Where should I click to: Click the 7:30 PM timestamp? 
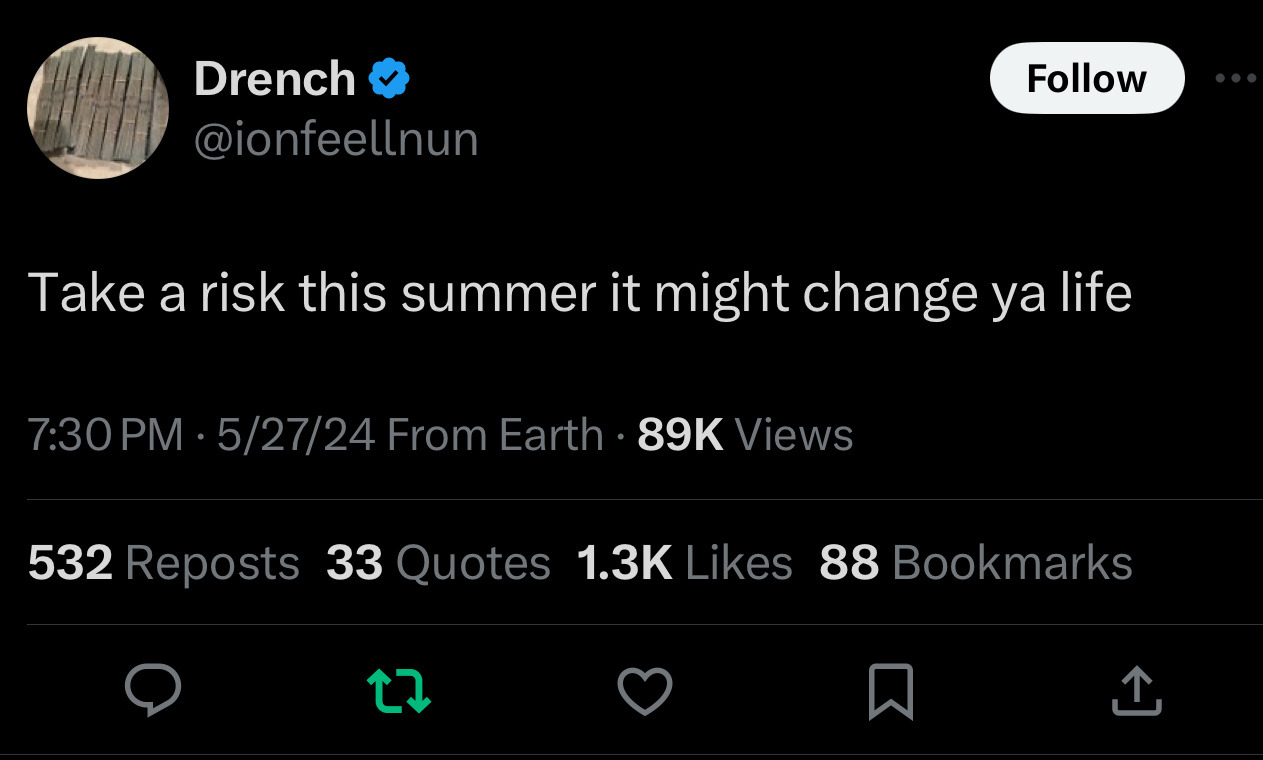(x=105, y=435)
